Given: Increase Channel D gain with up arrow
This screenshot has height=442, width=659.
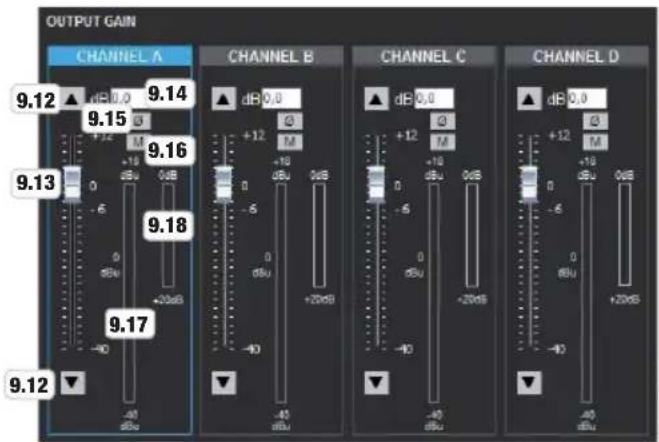Looking at the screenshot, I should pos(528,99).
